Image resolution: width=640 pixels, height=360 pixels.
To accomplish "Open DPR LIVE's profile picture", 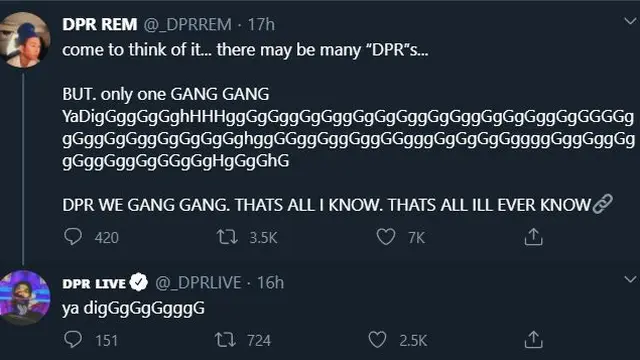I will tap(24, 298).
